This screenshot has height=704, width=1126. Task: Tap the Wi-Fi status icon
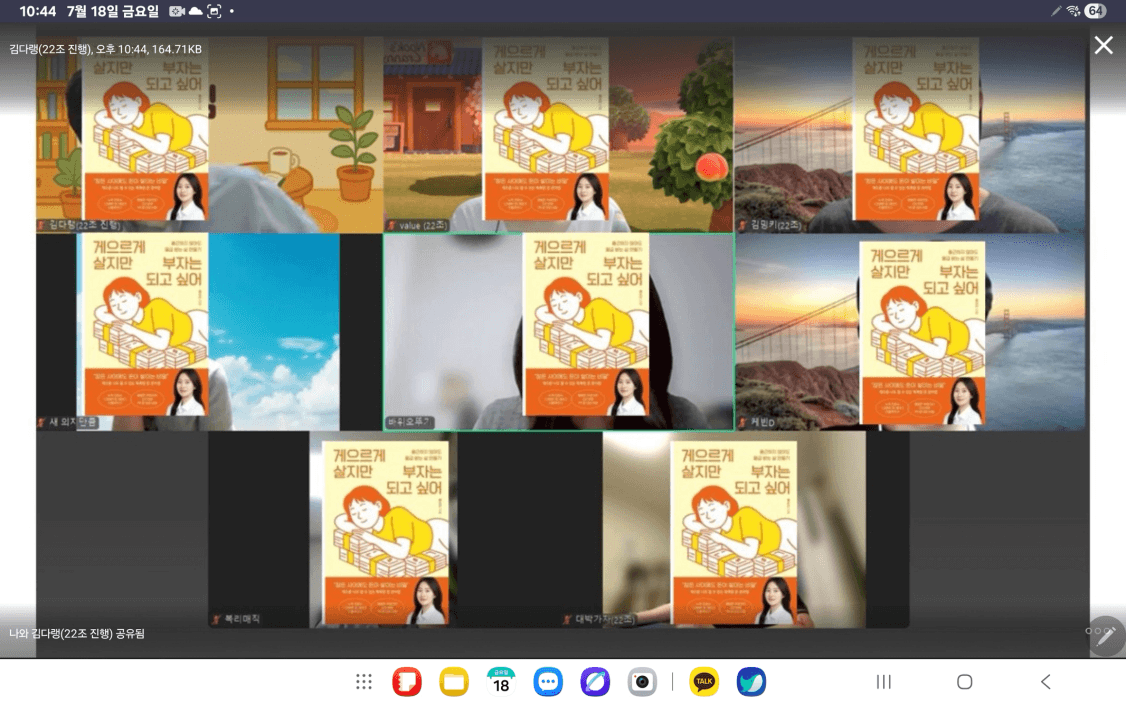point(1073,11)
